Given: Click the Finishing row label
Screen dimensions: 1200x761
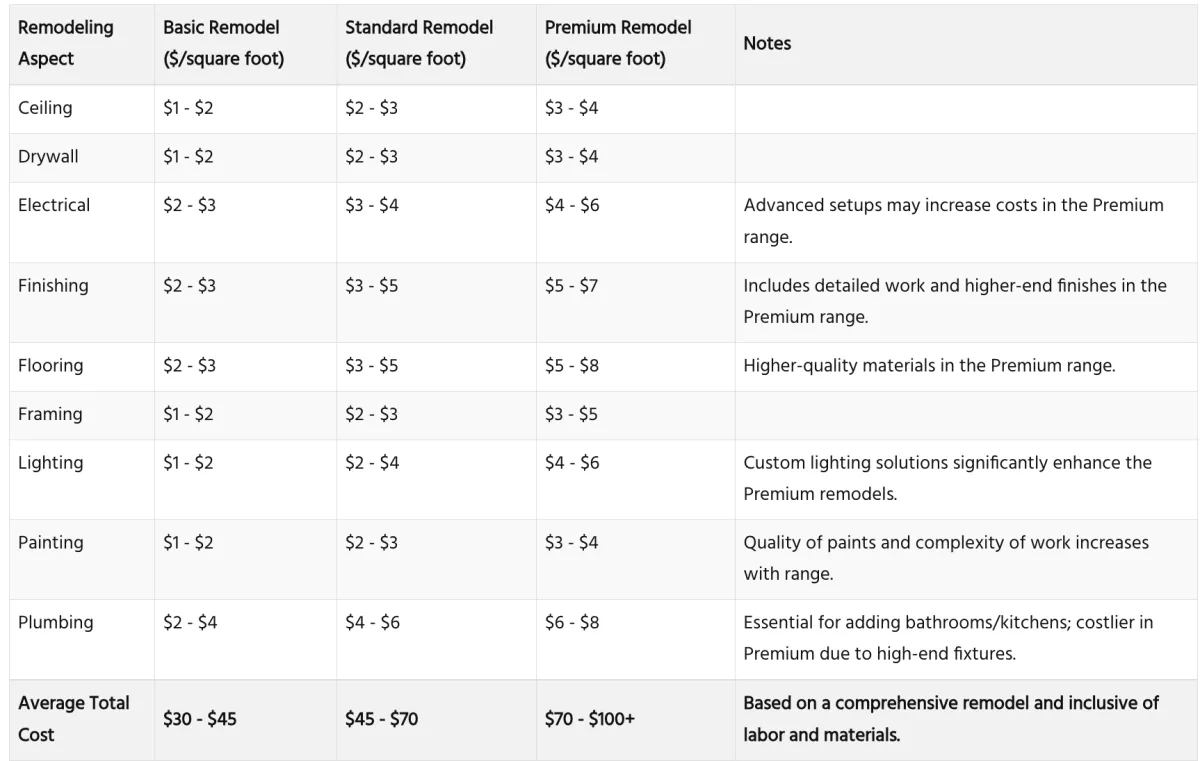Looking at the screenshot, I should pyautogui.click(x=53, y=285).
